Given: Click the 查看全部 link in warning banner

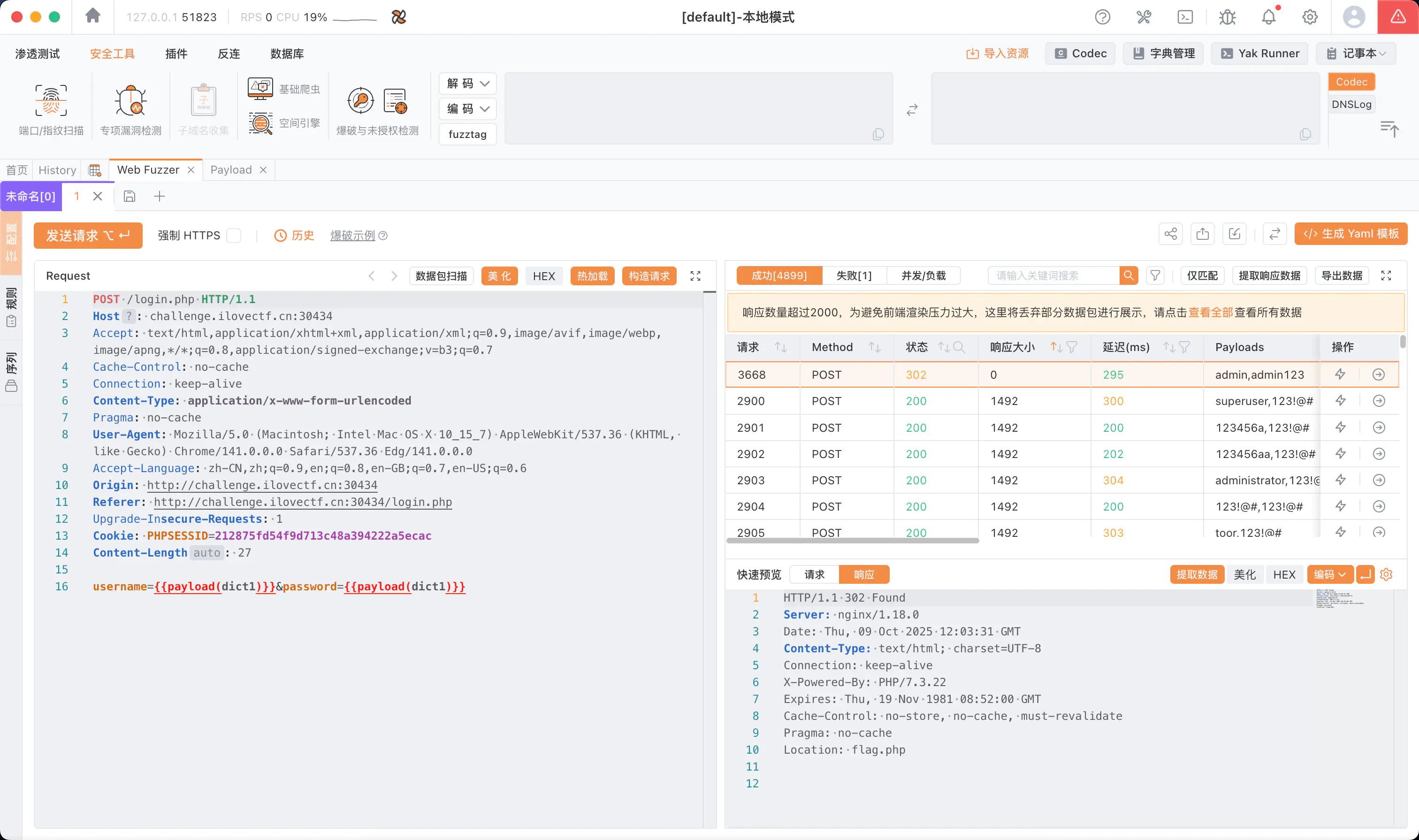Looking at the screenshot, I should (1210, 313).
